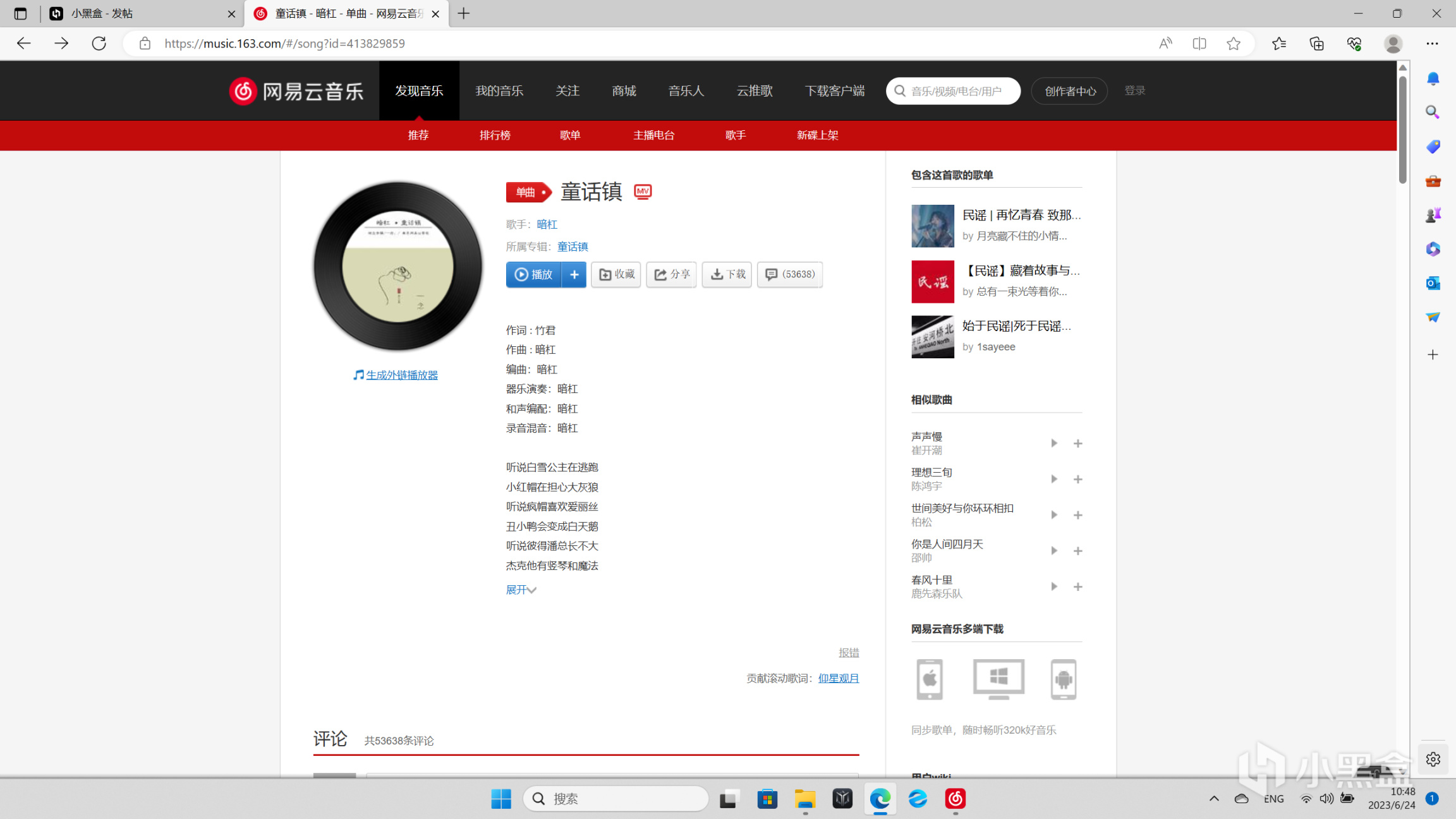Click the Windows client download icon

(998, 679)
